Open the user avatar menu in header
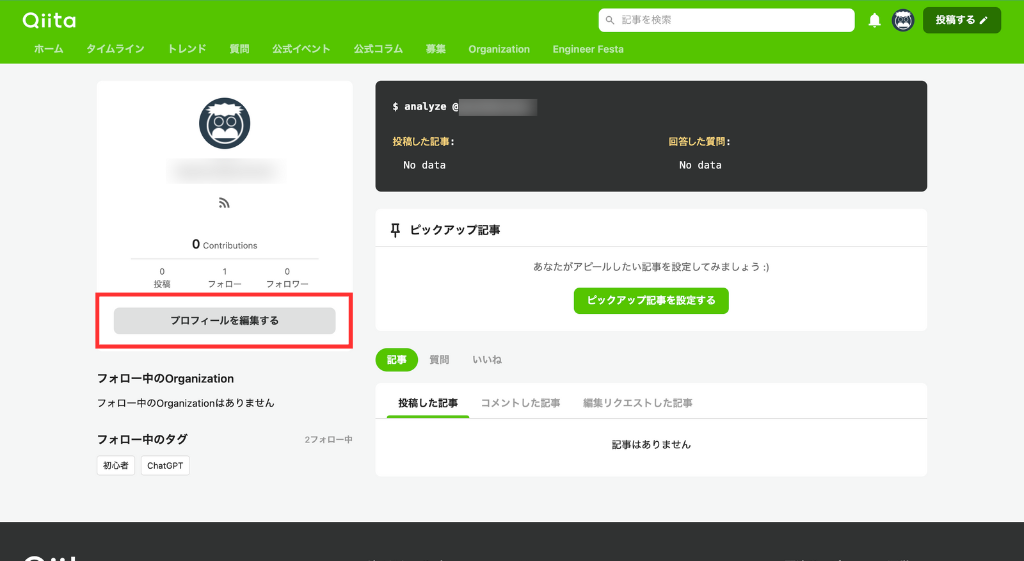 point(903,20)
